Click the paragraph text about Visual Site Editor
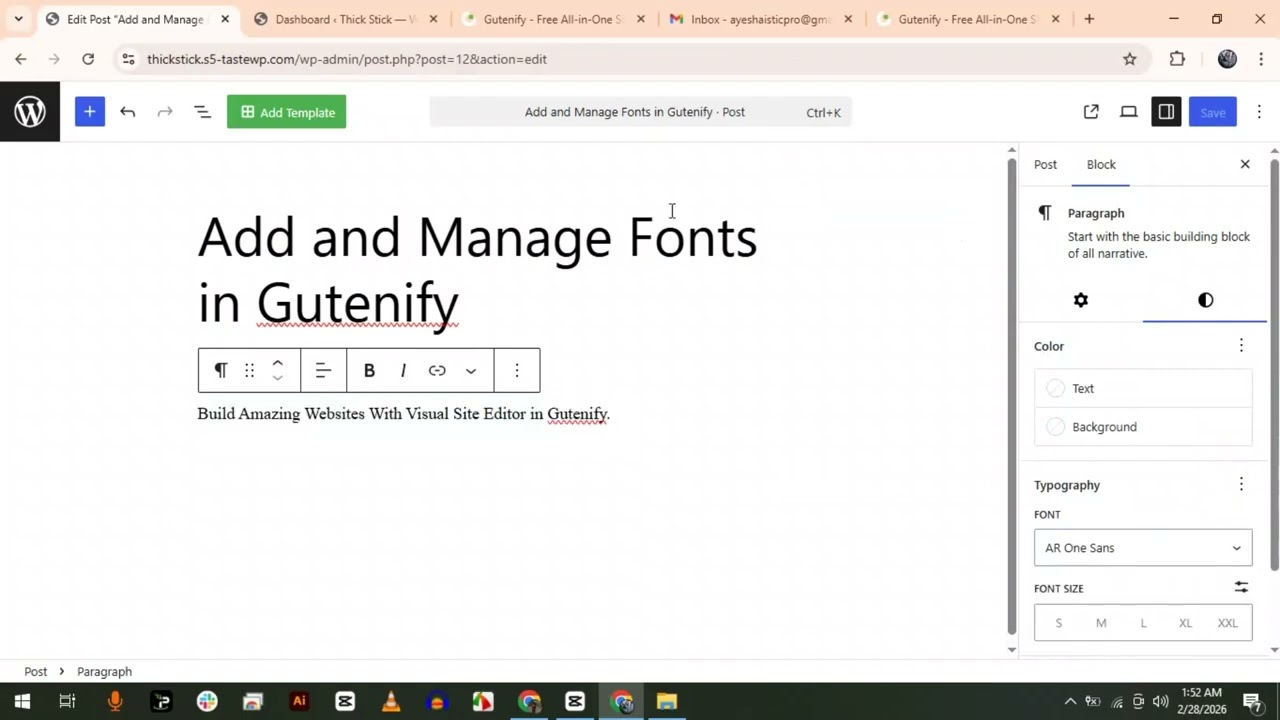Viewport: 1280px width, 720px height. click(x=403, y=414)
